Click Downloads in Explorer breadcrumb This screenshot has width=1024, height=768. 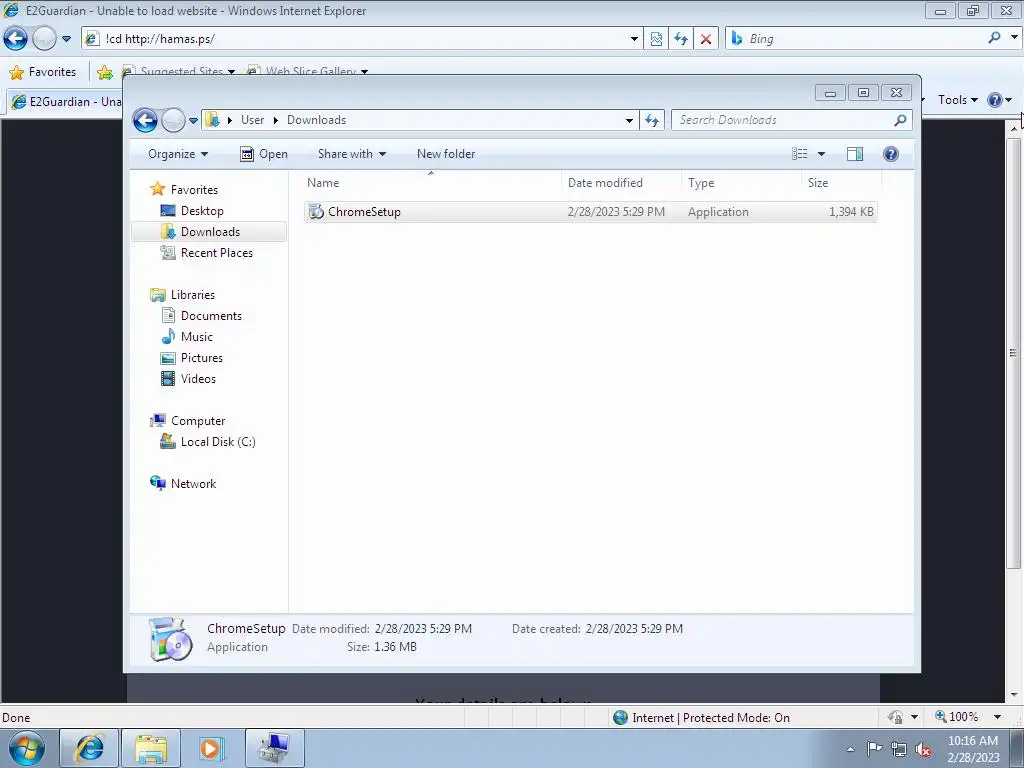pyautogui.click(x=316, y=120)
